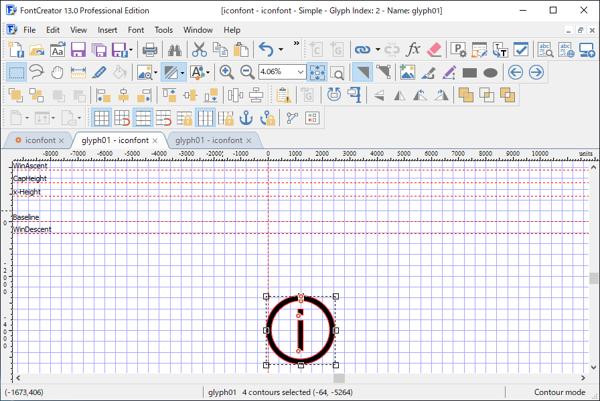Click the New Font icon
The height and width of the screenshot is (401, 600).
tap(16, 50)
